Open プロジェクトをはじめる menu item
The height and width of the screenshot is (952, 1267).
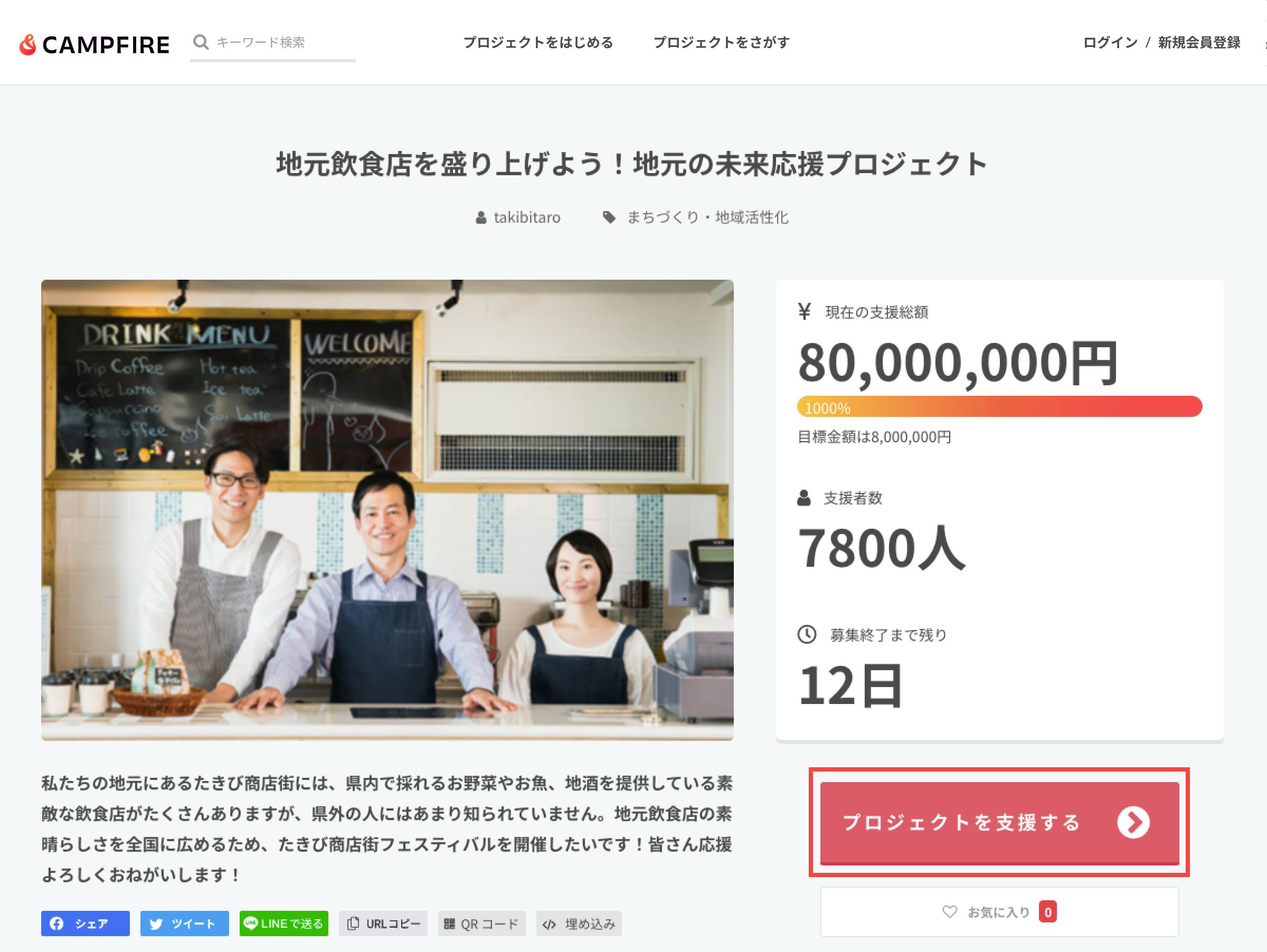(x=538, y=42)
